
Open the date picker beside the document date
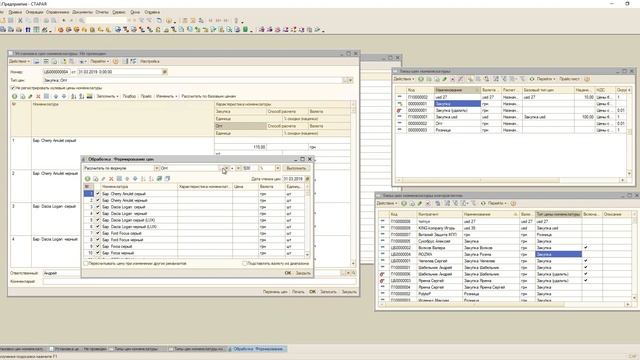click(x=165, y=72)
